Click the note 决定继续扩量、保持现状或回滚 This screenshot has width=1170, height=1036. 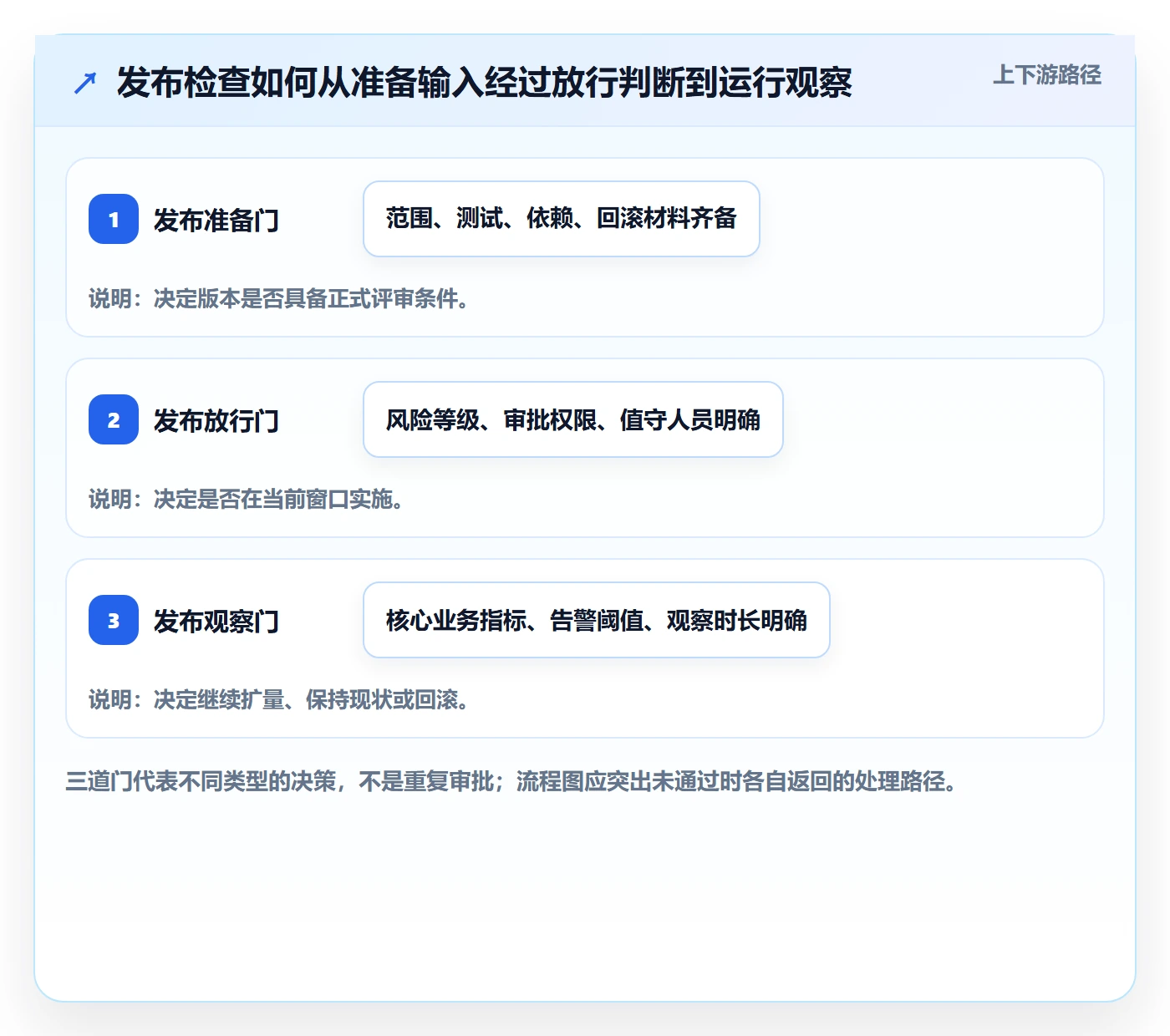tap(279, 699)
